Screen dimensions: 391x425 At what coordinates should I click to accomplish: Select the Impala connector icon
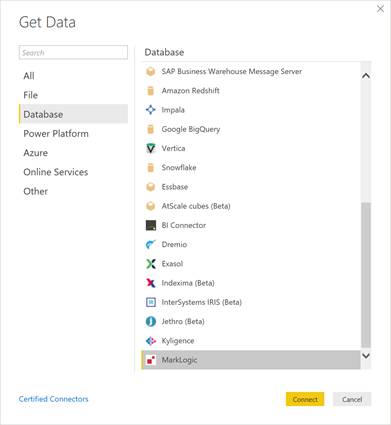151,110
